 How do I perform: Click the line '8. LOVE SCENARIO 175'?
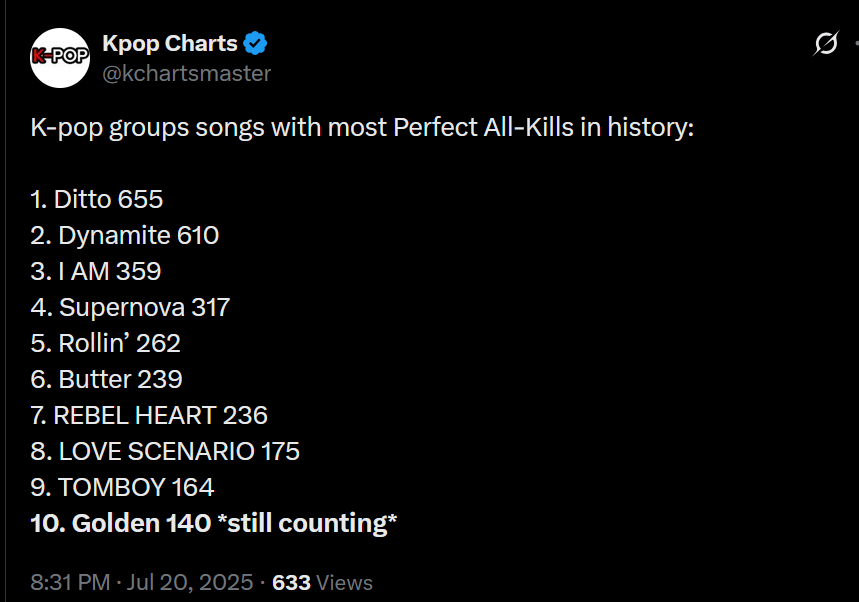(x=165, y=451)
